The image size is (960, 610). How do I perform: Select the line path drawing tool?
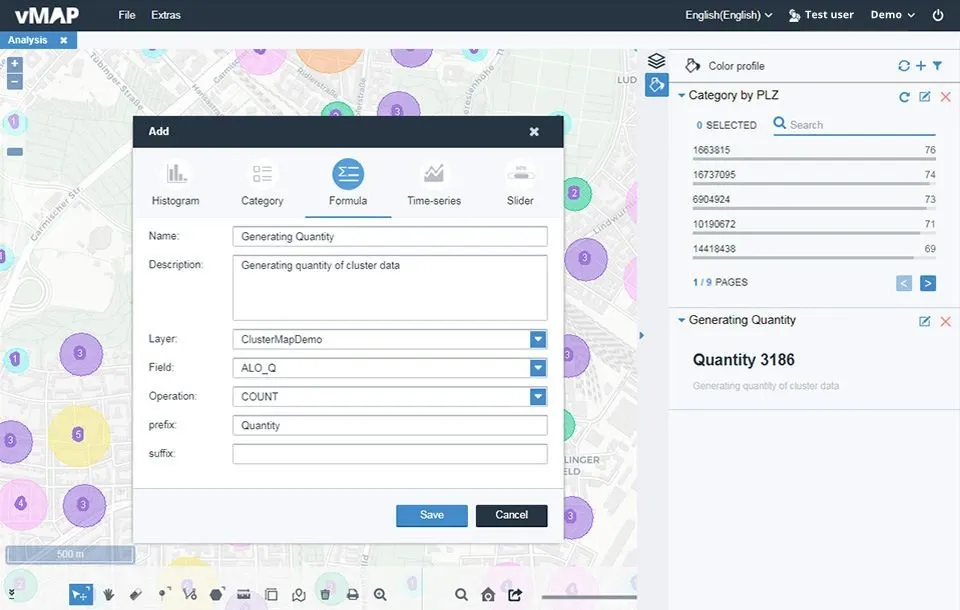point(190,594)
